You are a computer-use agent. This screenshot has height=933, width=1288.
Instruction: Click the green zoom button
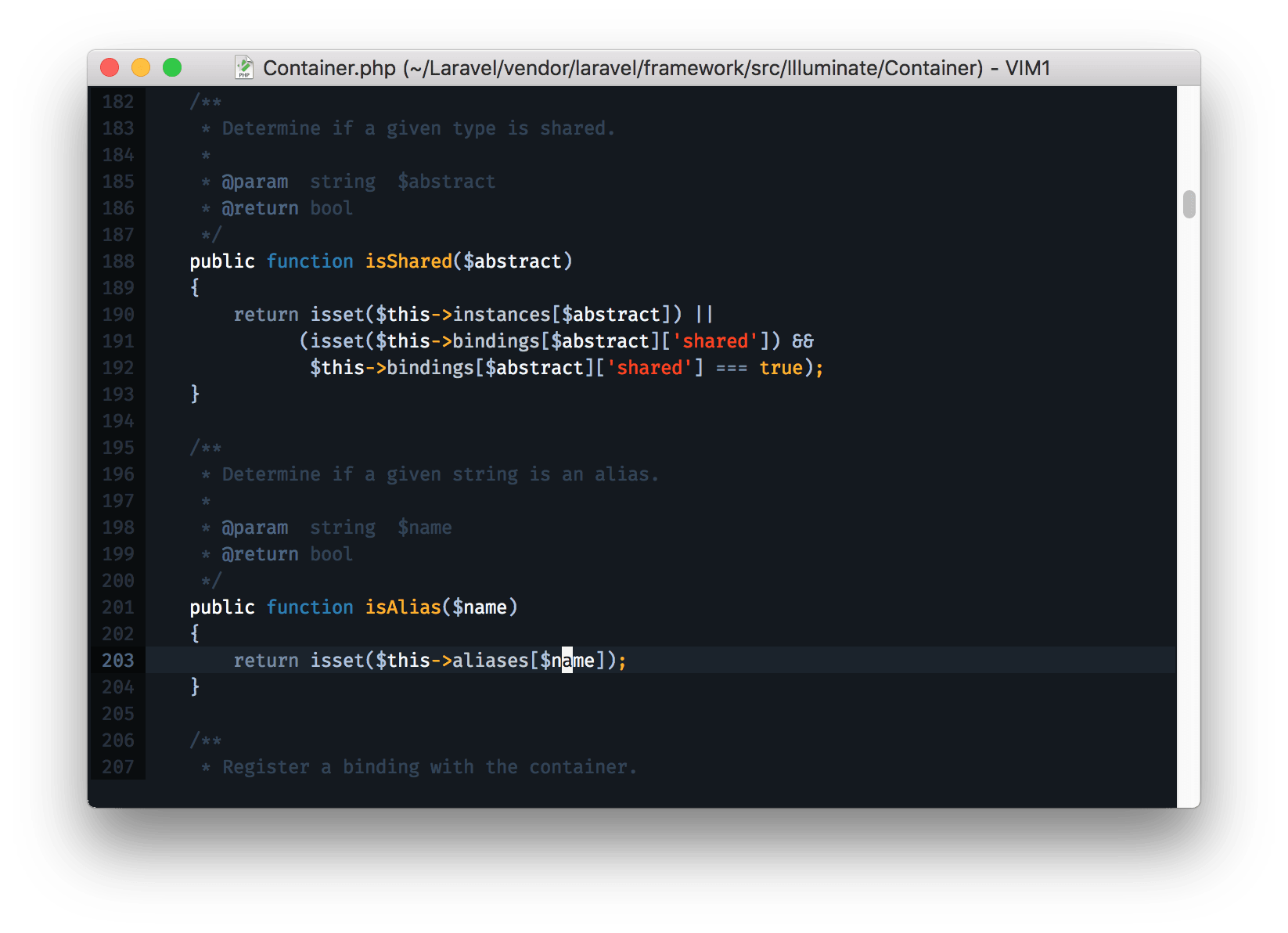coord(172,68)
